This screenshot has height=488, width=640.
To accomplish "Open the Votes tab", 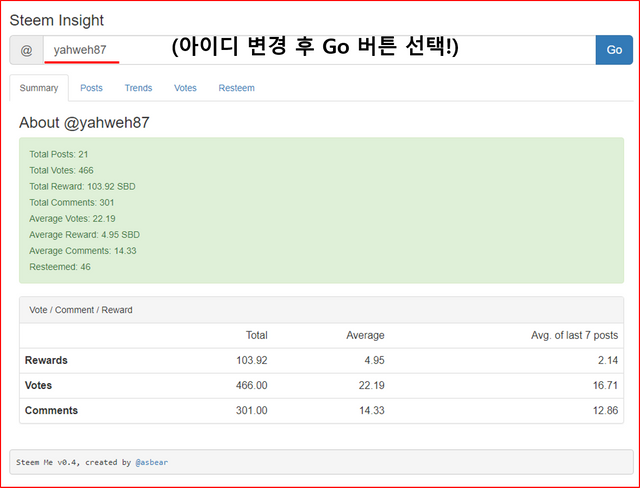I will click(185, 88).
